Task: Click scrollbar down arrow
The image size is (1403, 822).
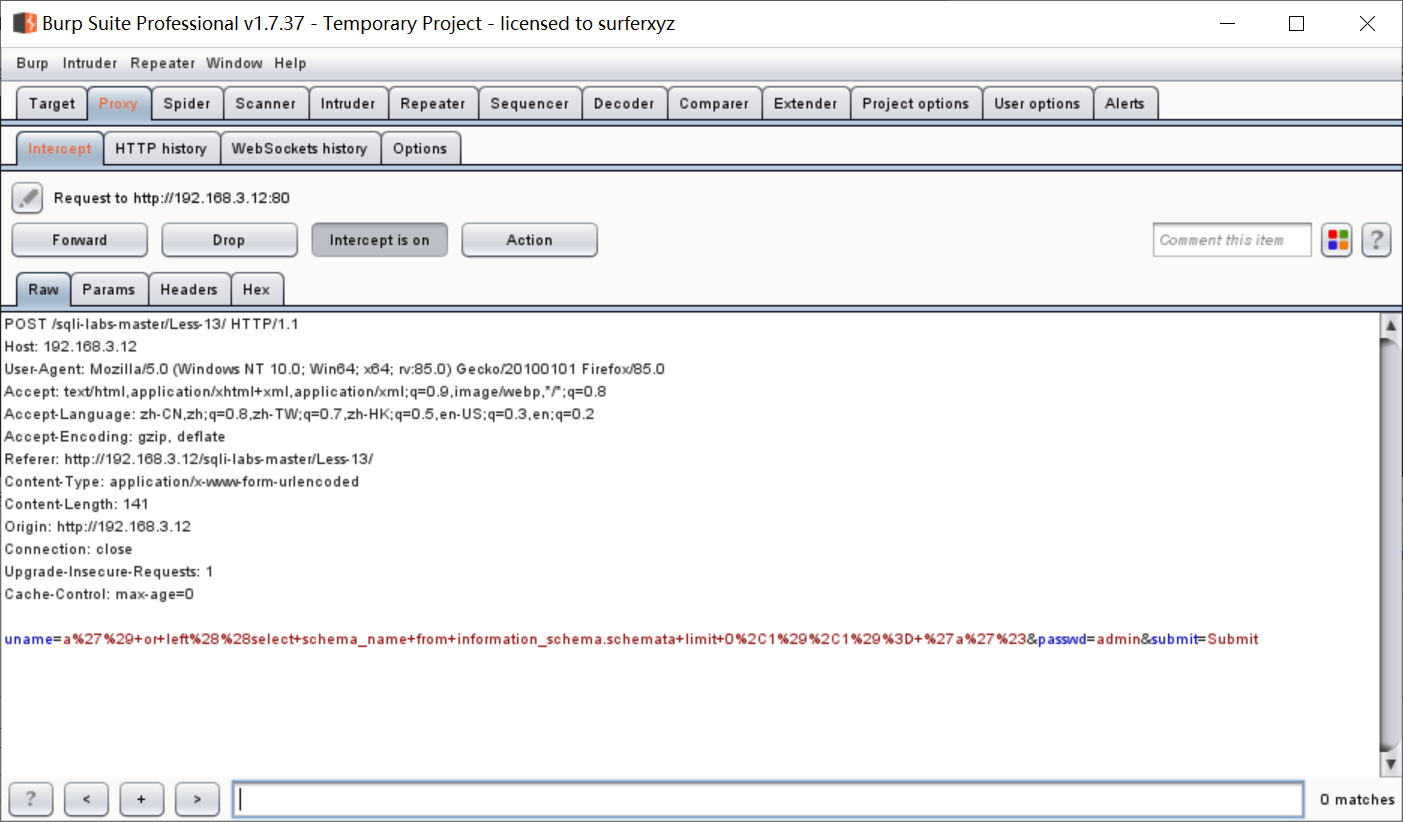Action: pyautogui.click(x=1390, y=764)
